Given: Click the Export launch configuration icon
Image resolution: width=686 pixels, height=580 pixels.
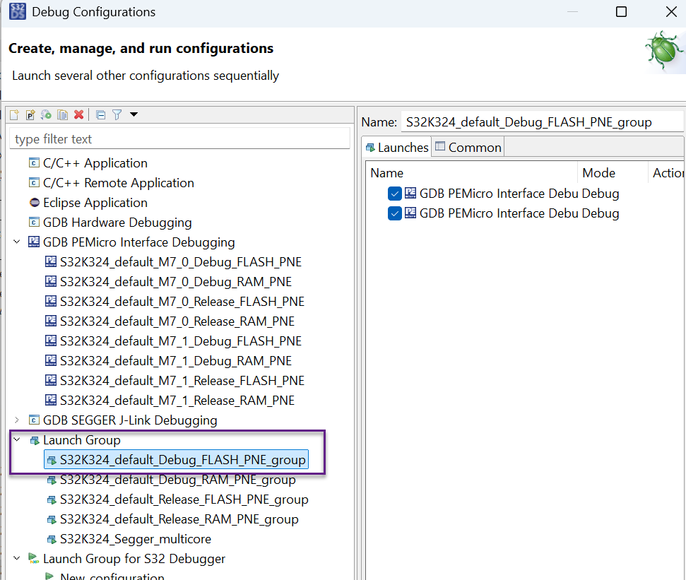Looking at the screenshot, I should pyautogui.click(x=46, y=115).
